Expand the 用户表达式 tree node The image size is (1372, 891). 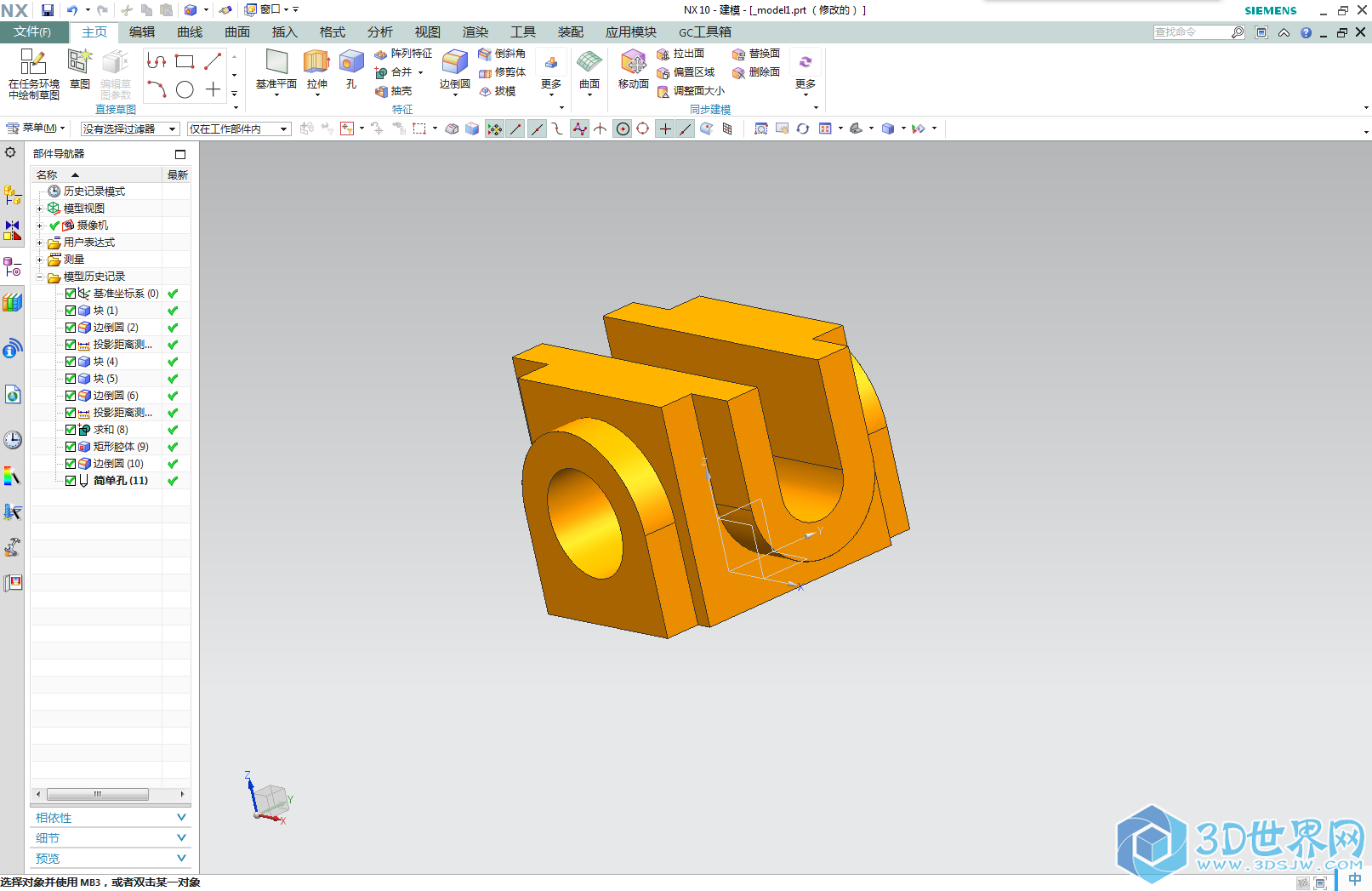click(x=39, y=243)
